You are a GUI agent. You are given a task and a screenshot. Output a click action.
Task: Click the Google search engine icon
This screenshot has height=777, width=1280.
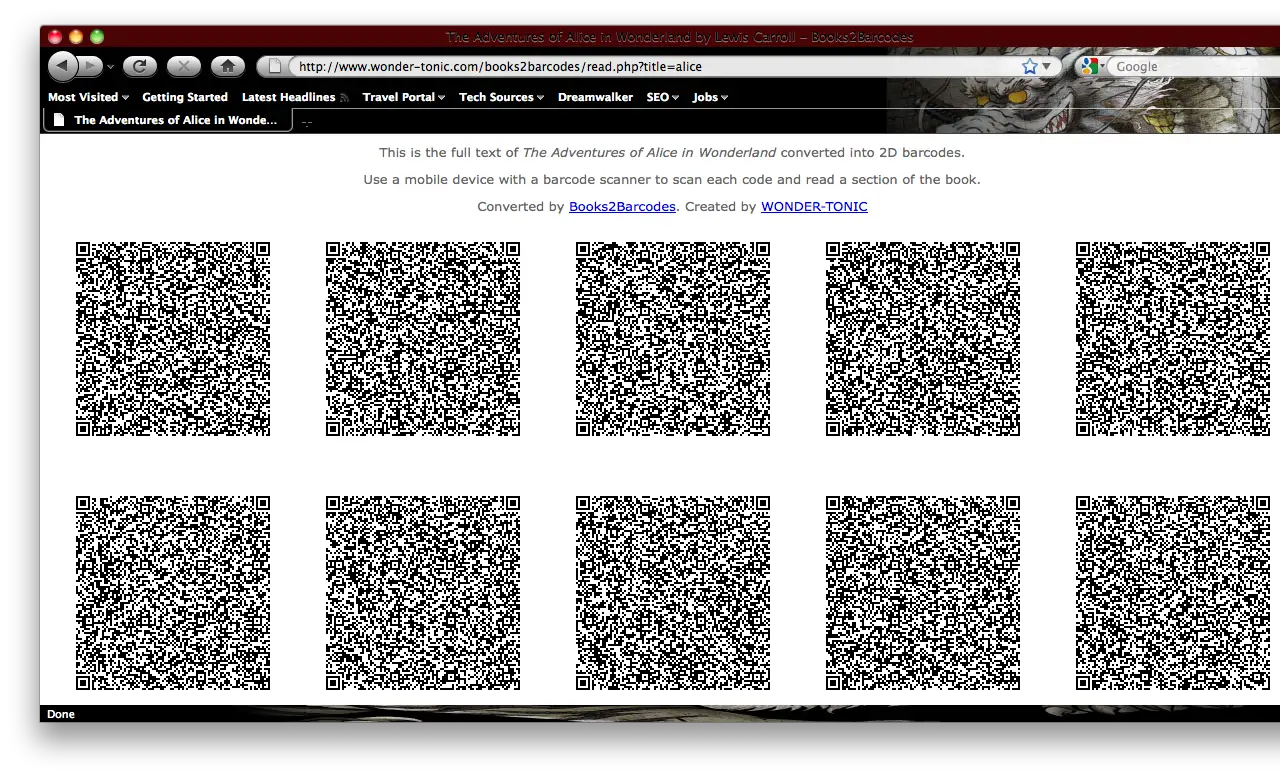[x=1090, y=66]
